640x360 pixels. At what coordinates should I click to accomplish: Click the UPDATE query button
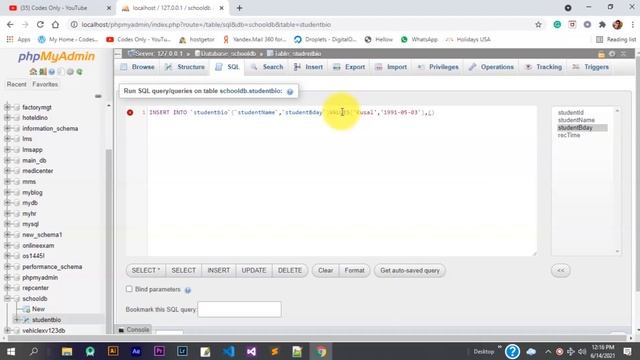point(253,271)
